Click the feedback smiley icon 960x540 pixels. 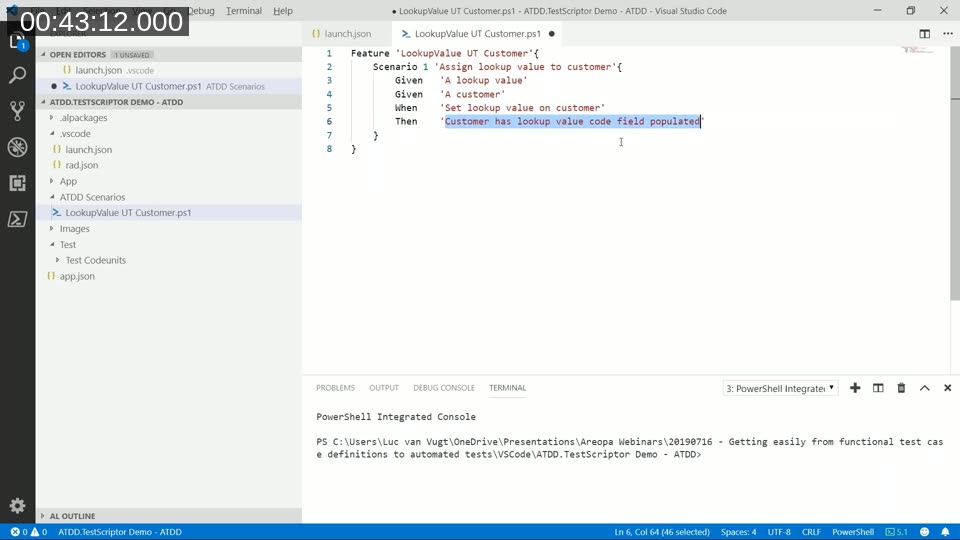tap(924, 532)
